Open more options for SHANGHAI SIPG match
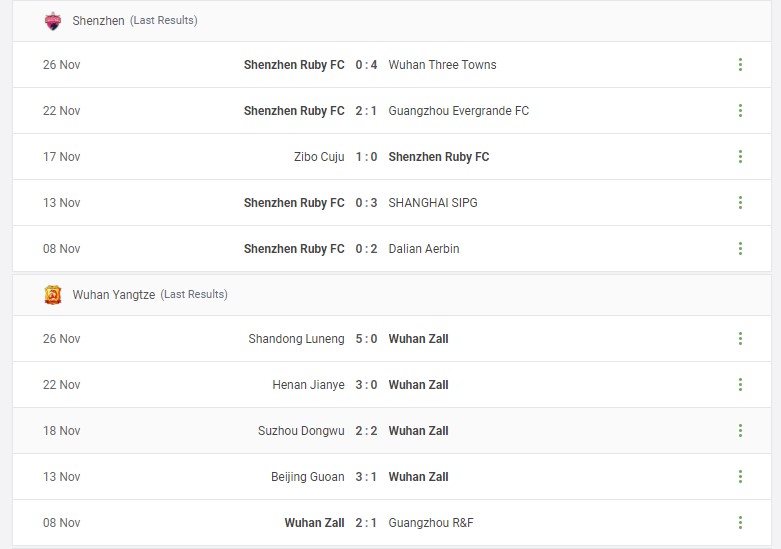This screenshot has height=549, width=781. pos(740,203)
